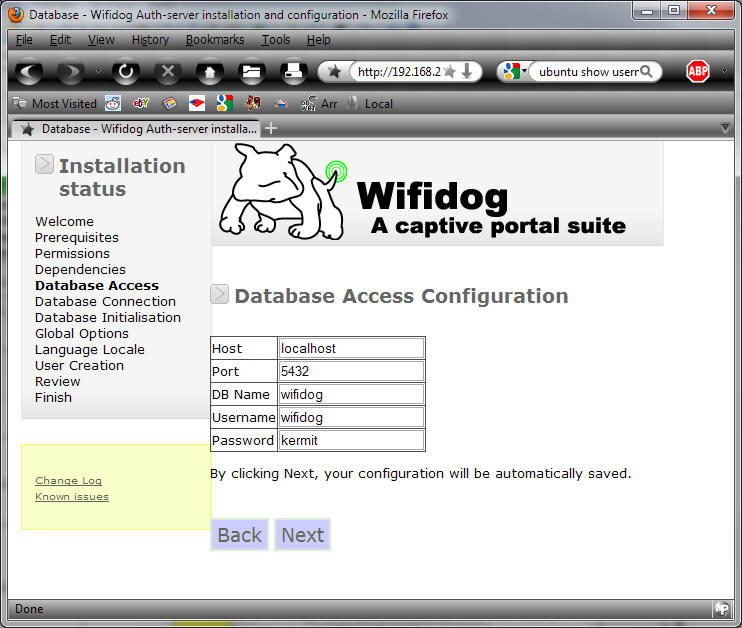Open the rooster bookmark icon
The width and height of the screenshot is (742, 628).
253,103
